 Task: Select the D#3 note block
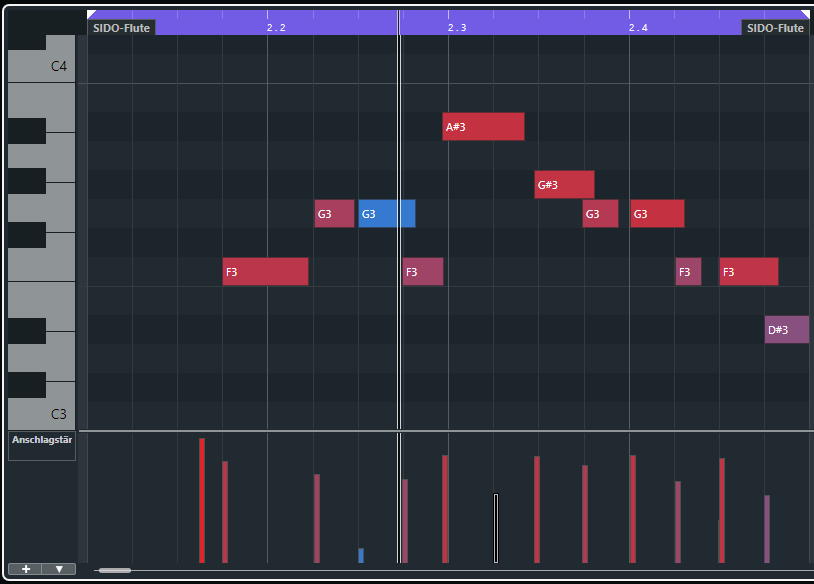pos(787,330)
